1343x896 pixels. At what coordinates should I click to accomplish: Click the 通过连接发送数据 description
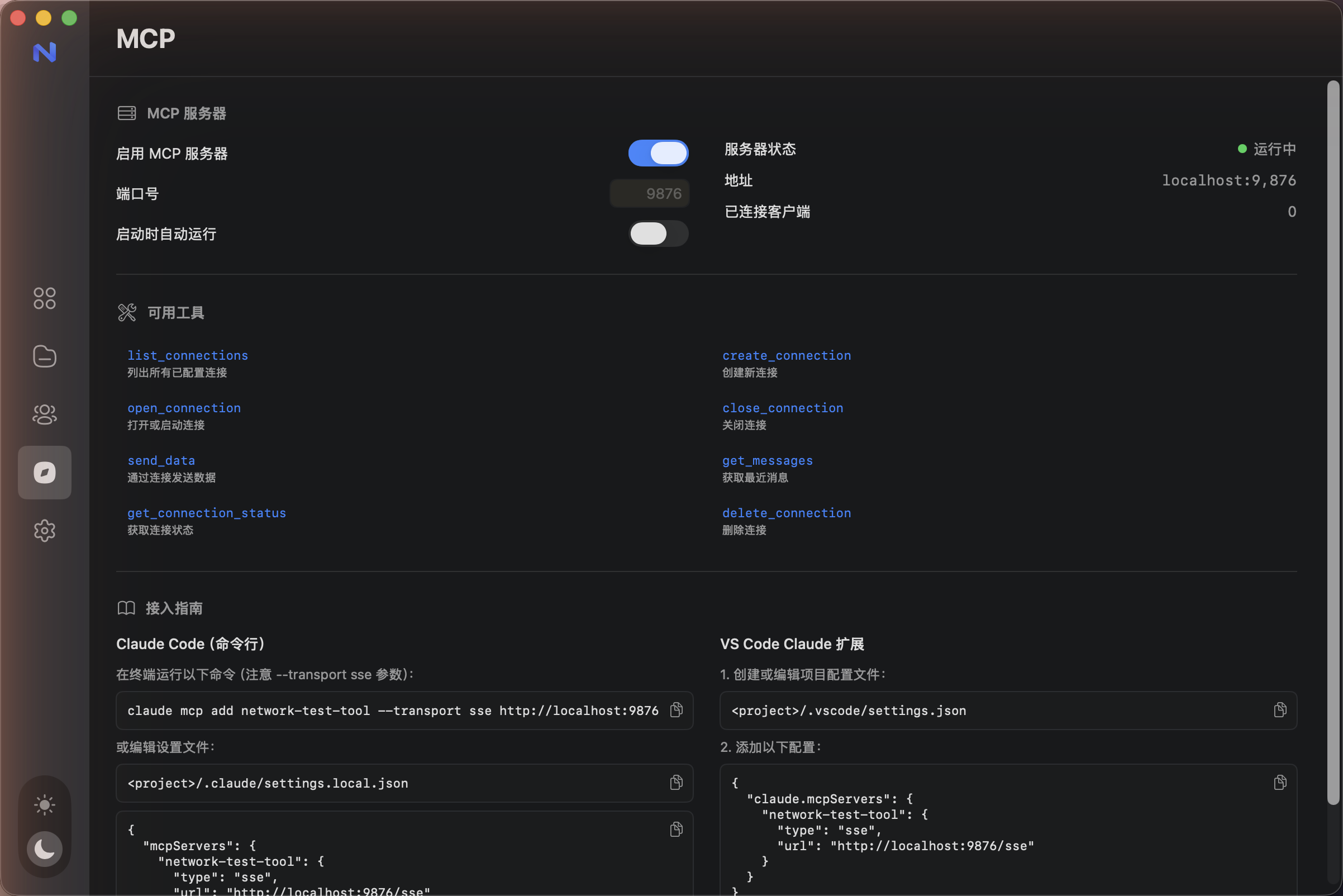172,478
